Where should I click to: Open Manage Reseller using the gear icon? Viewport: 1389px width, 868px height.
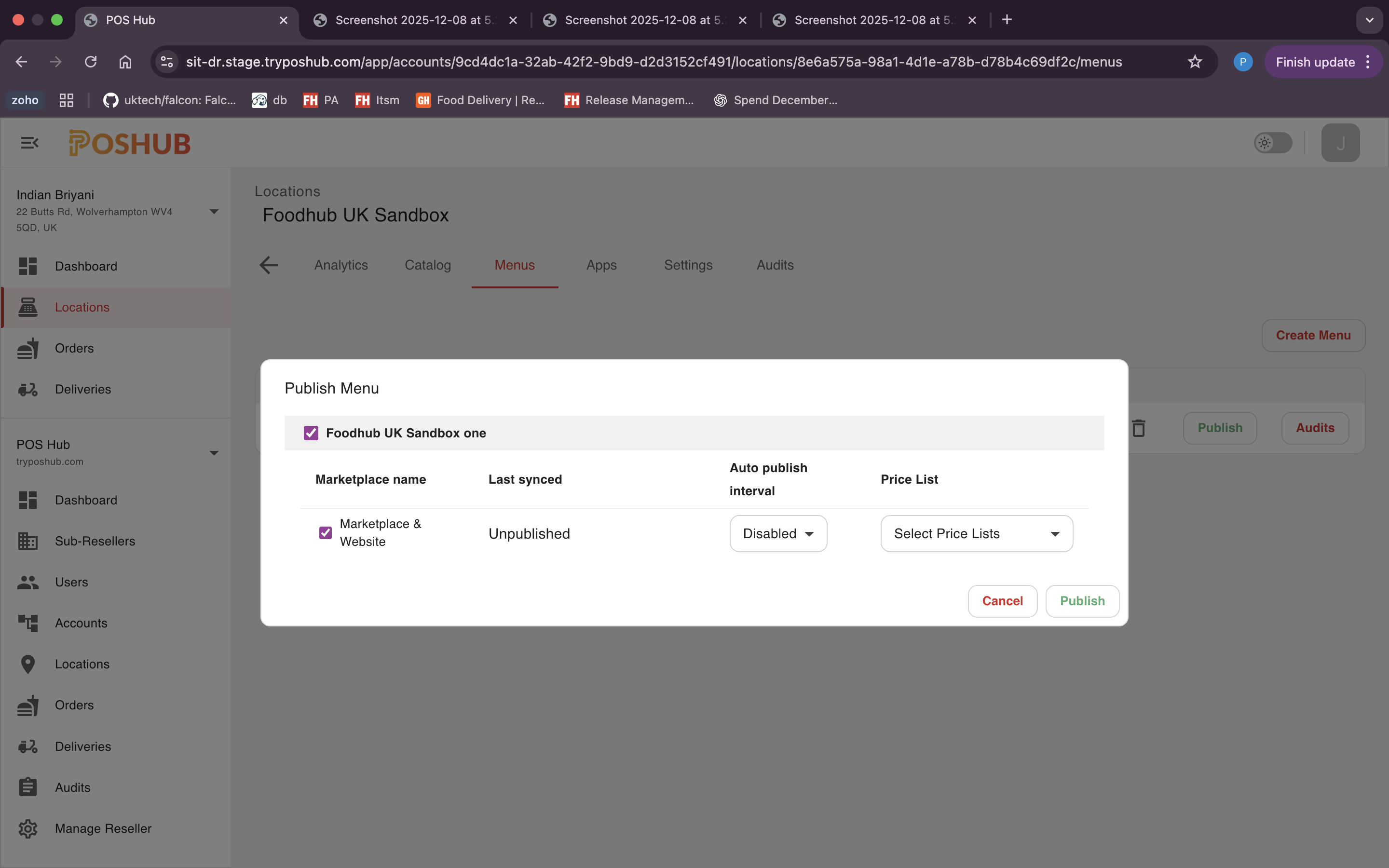(27, 828)
